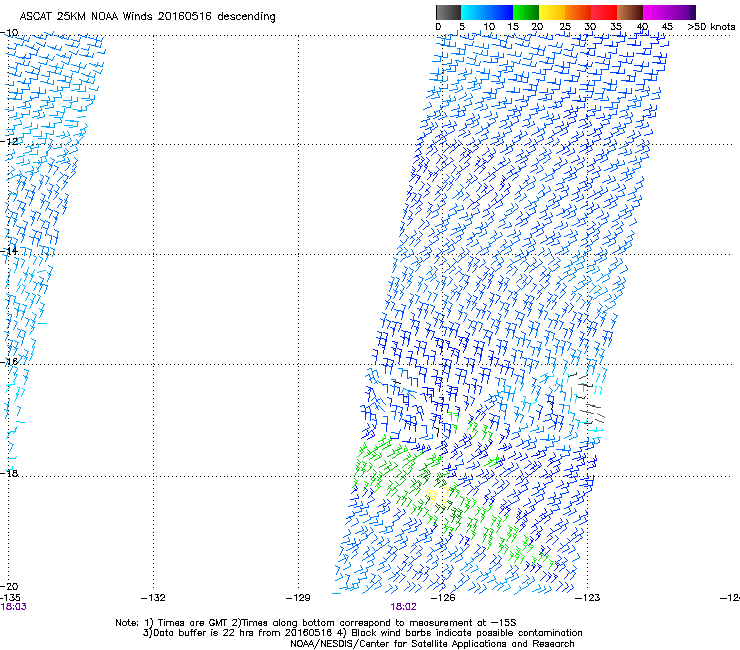The image size is (740, 650).
Task: Click the -129 longitude axis label
Action: tap(298, 598)
